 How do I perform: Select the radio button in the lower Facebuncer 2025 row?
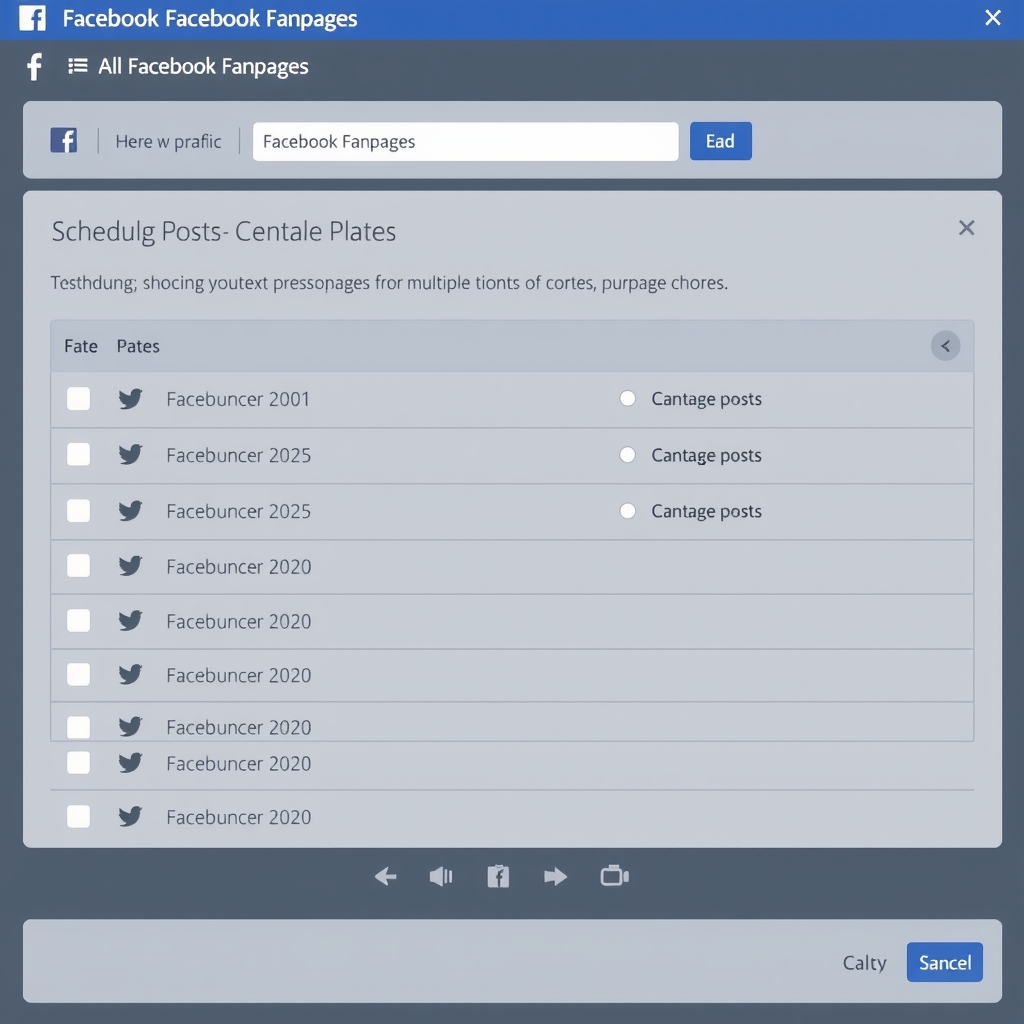(628, 511)
